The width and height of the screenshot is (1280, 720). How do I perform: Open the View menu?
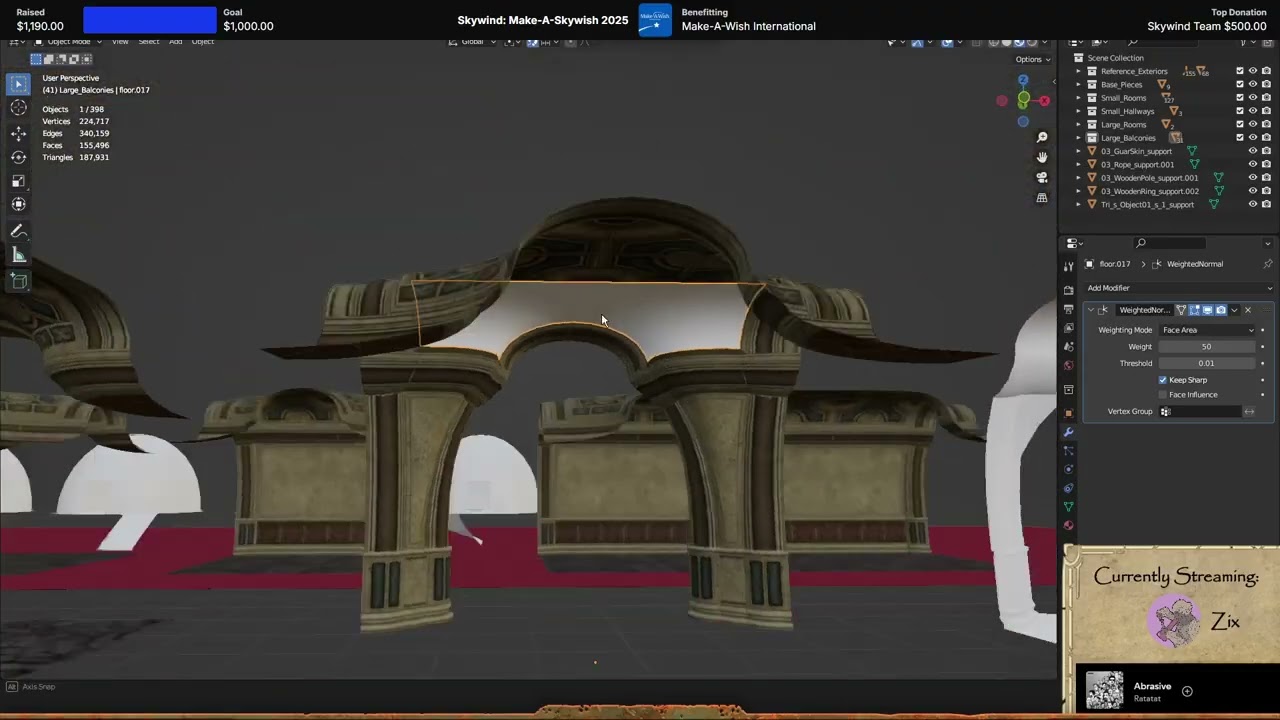tap(120, 41)
